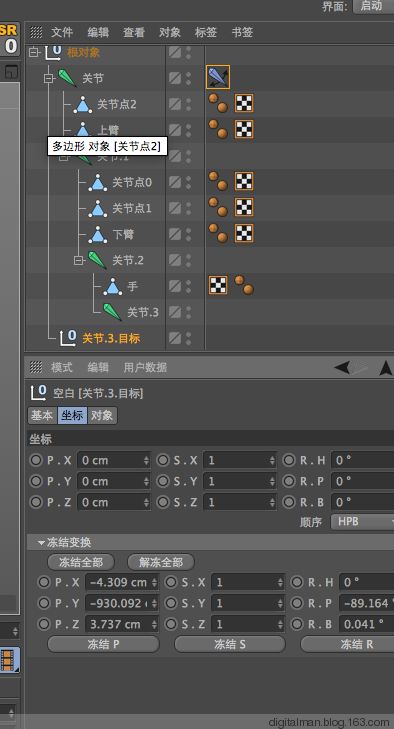Click the UVW checker tag on 上臂
The image size is (394, 729).
point(244,129)
